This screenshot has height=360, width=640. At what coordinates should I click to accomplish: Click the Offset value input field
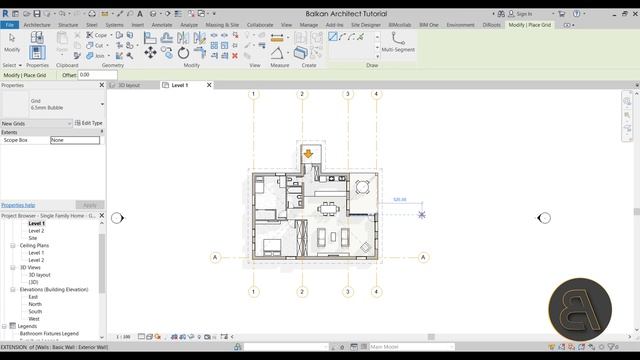(x=98, y=75)
